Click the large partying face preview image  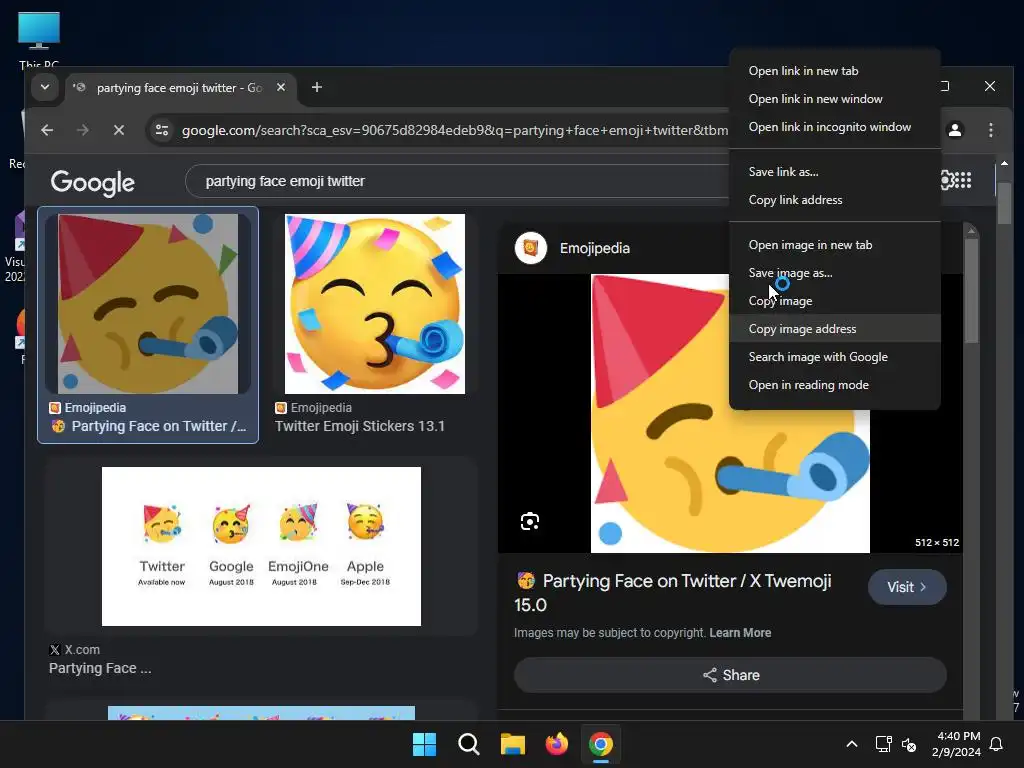coord(730,413)
